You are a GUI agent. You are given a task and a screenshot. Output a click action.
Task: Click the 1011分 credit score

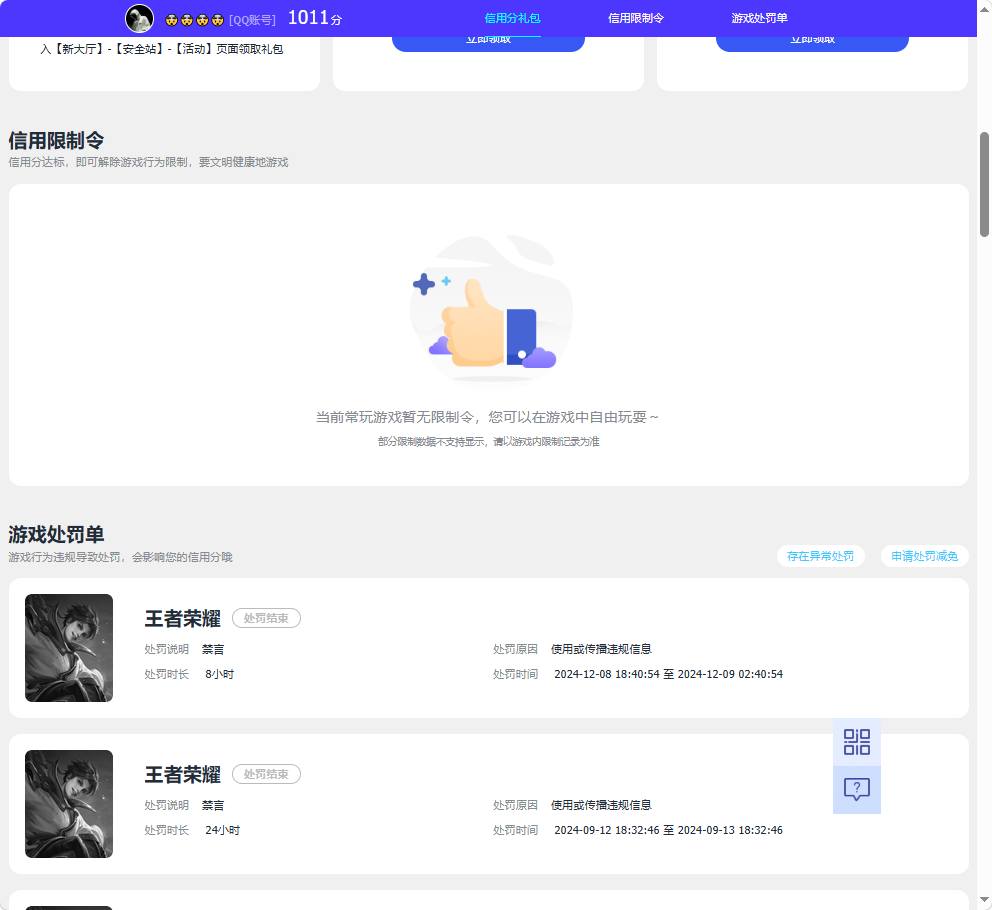click(315, 18)
